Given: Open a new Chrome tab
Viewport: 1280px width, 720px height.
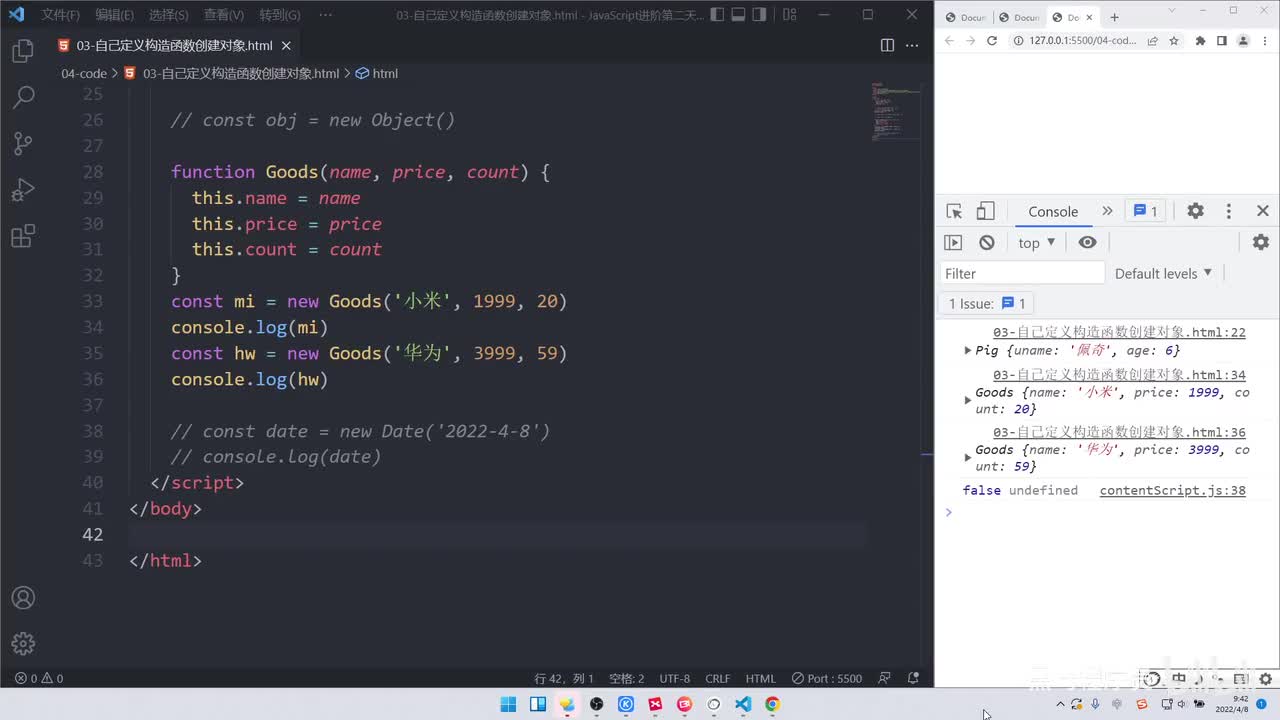Looking at the screenshot, I should pos(1114,17).
